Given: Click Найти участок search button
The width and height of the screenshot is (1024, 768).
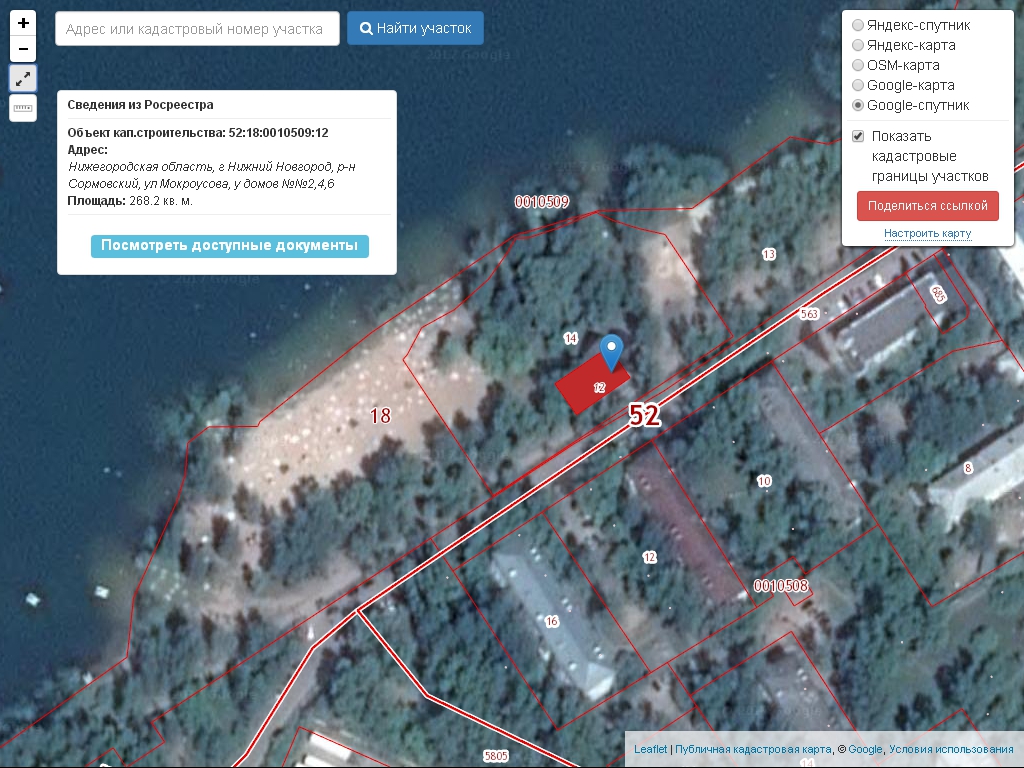Looking at the screenshot, I should 415,28.
